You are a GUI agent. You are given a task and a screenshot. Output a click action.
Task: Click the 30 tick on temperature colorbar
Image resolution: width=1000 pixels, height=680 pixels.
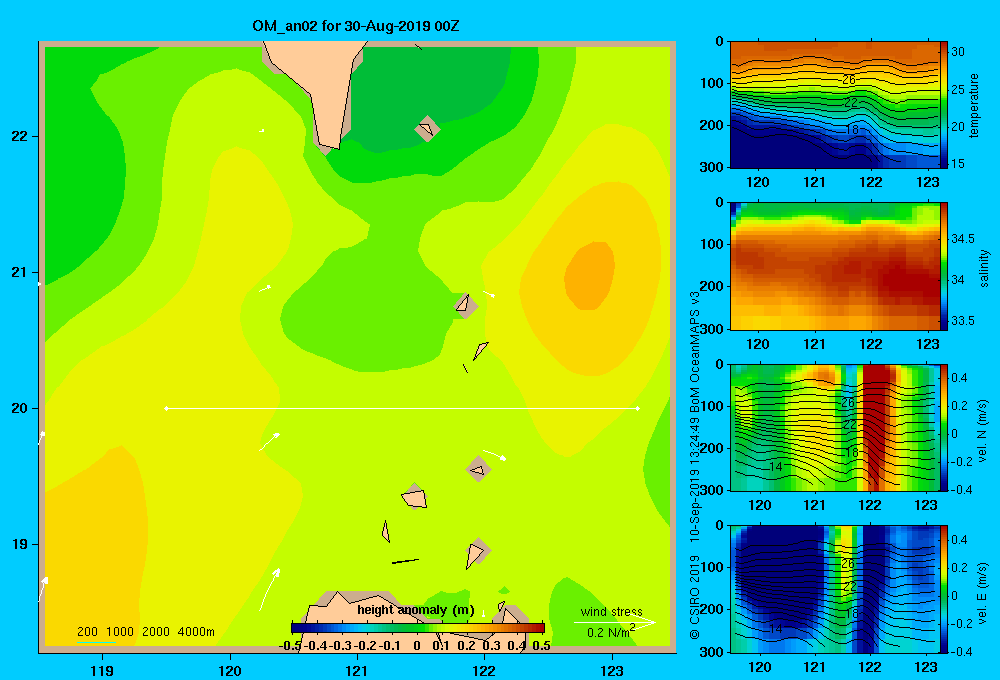pos(958,52)
